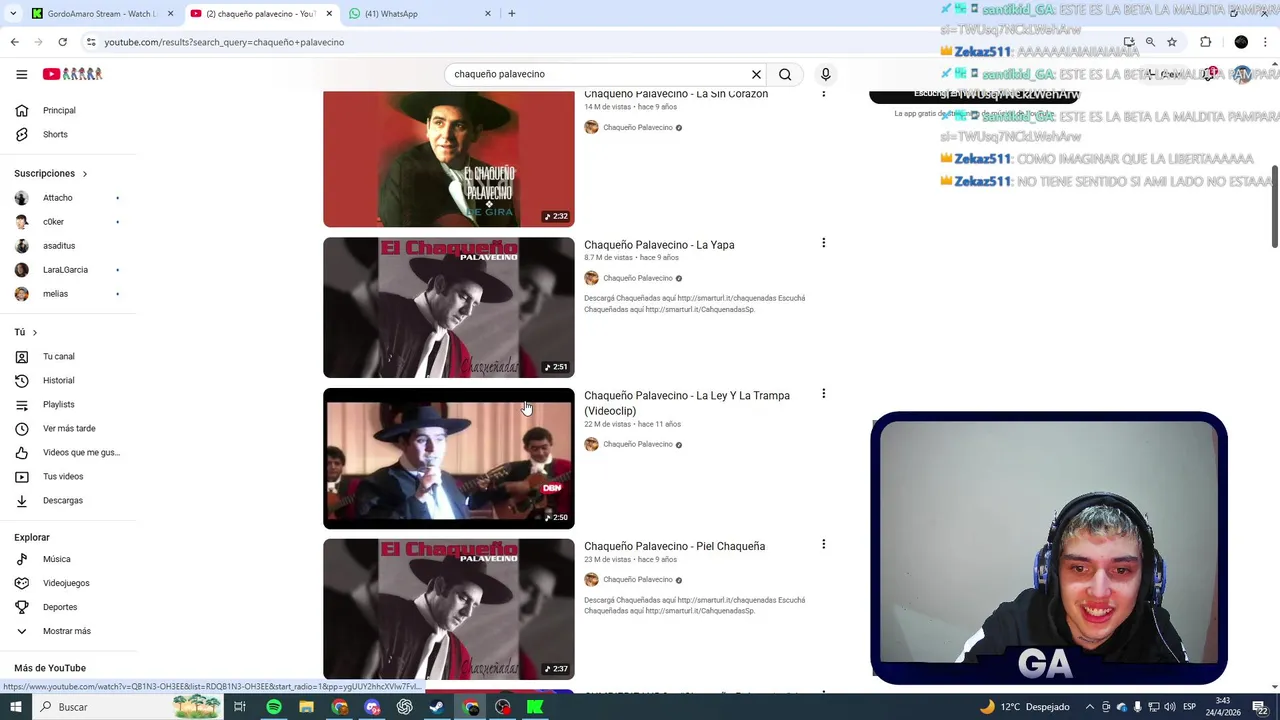Image resolution: width=1280 pixels, height=720 pixels.
Task: Open Chaqueño Palavecino - Piel Chaqueña title
Action: point(674,546)
